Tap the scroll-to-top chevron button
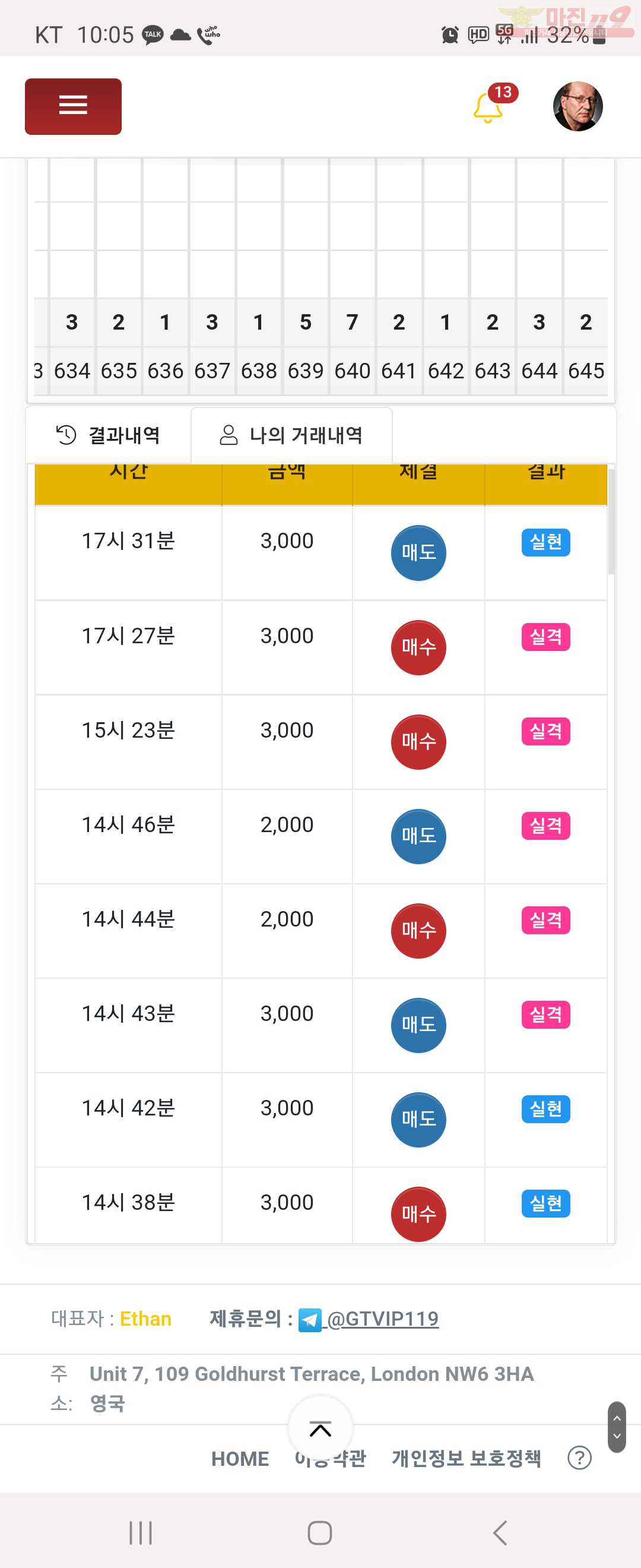 pos(320,1428)
